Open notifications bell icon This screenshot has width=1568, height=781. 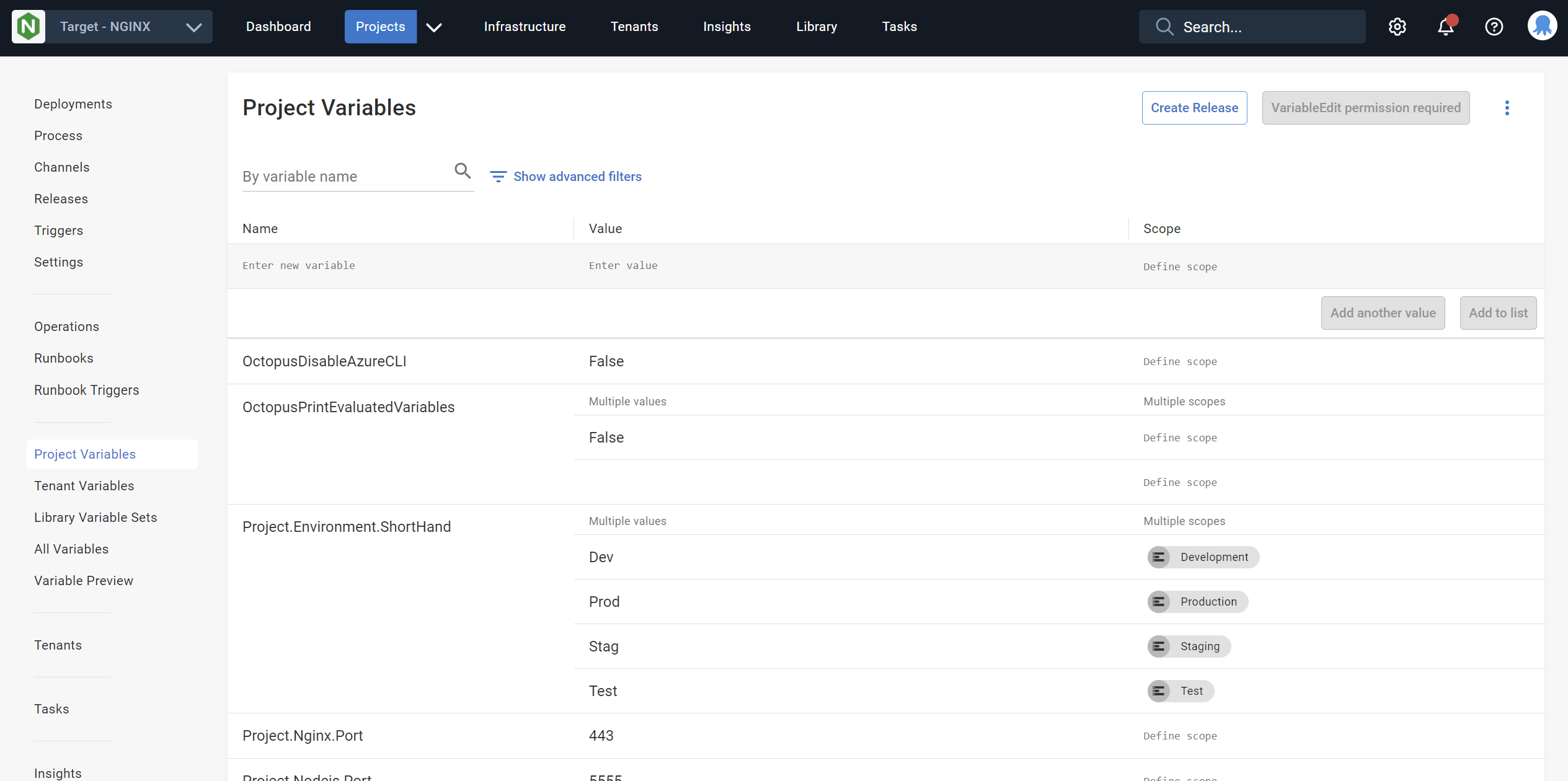tap(1445, 27)
